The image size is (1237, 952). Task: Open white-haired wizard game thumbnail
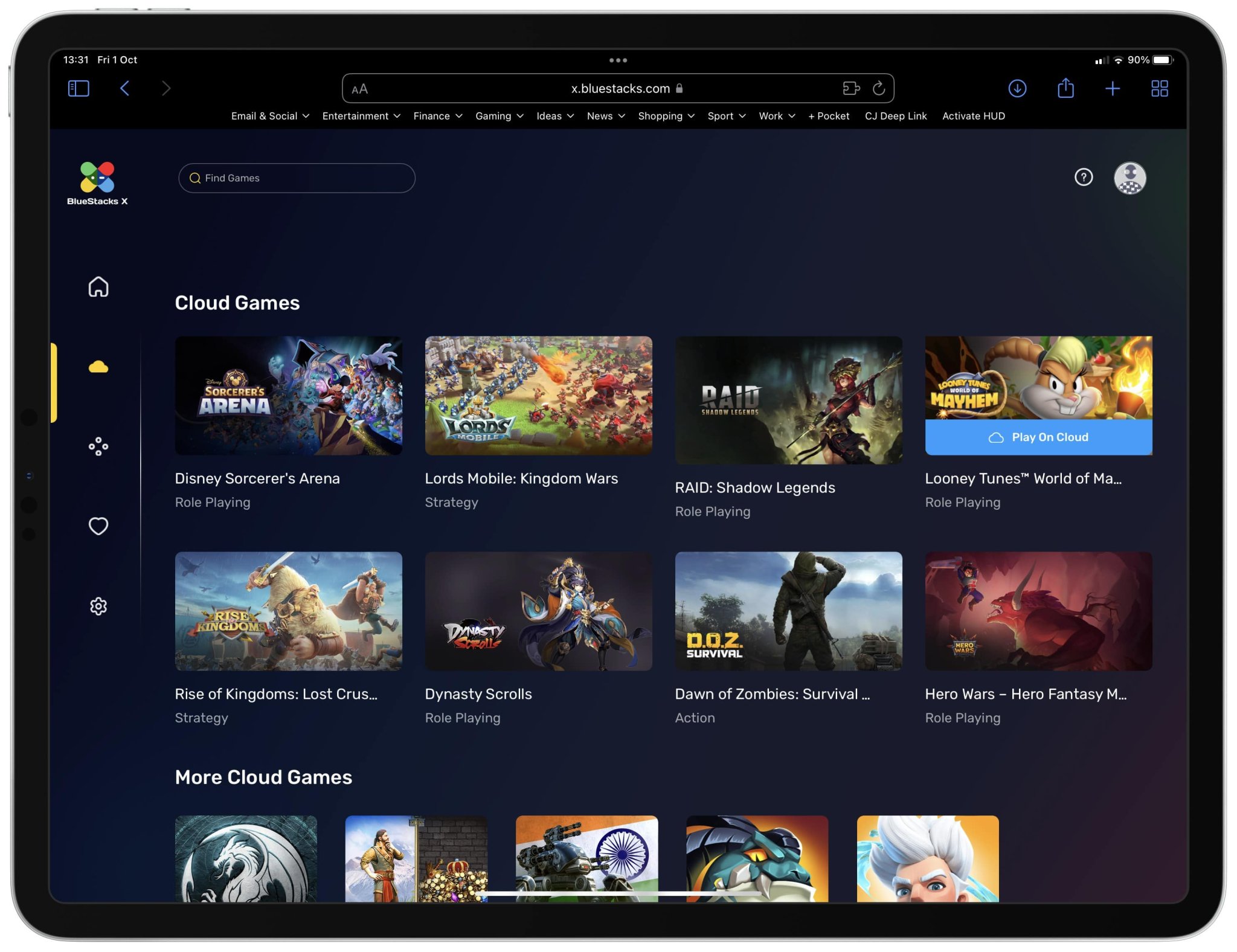point(928,858)
